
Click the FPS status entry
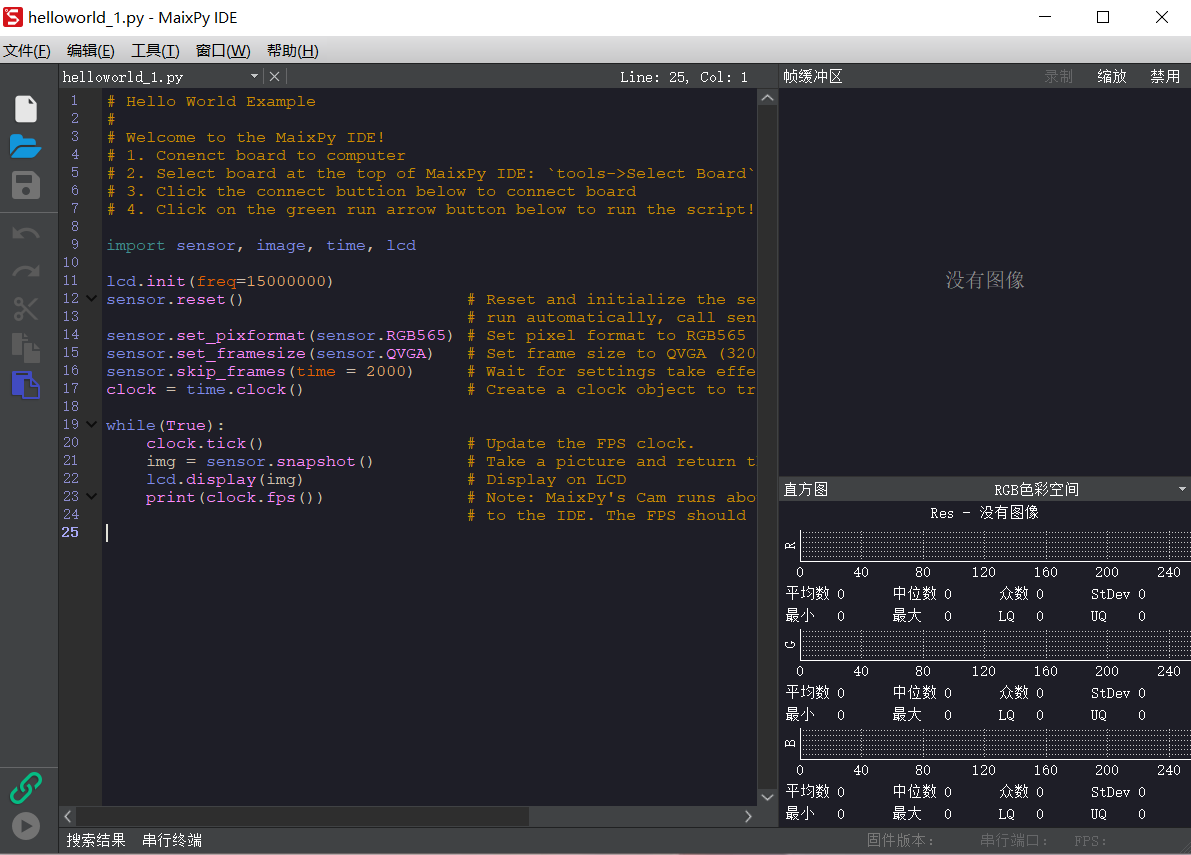1090,841
